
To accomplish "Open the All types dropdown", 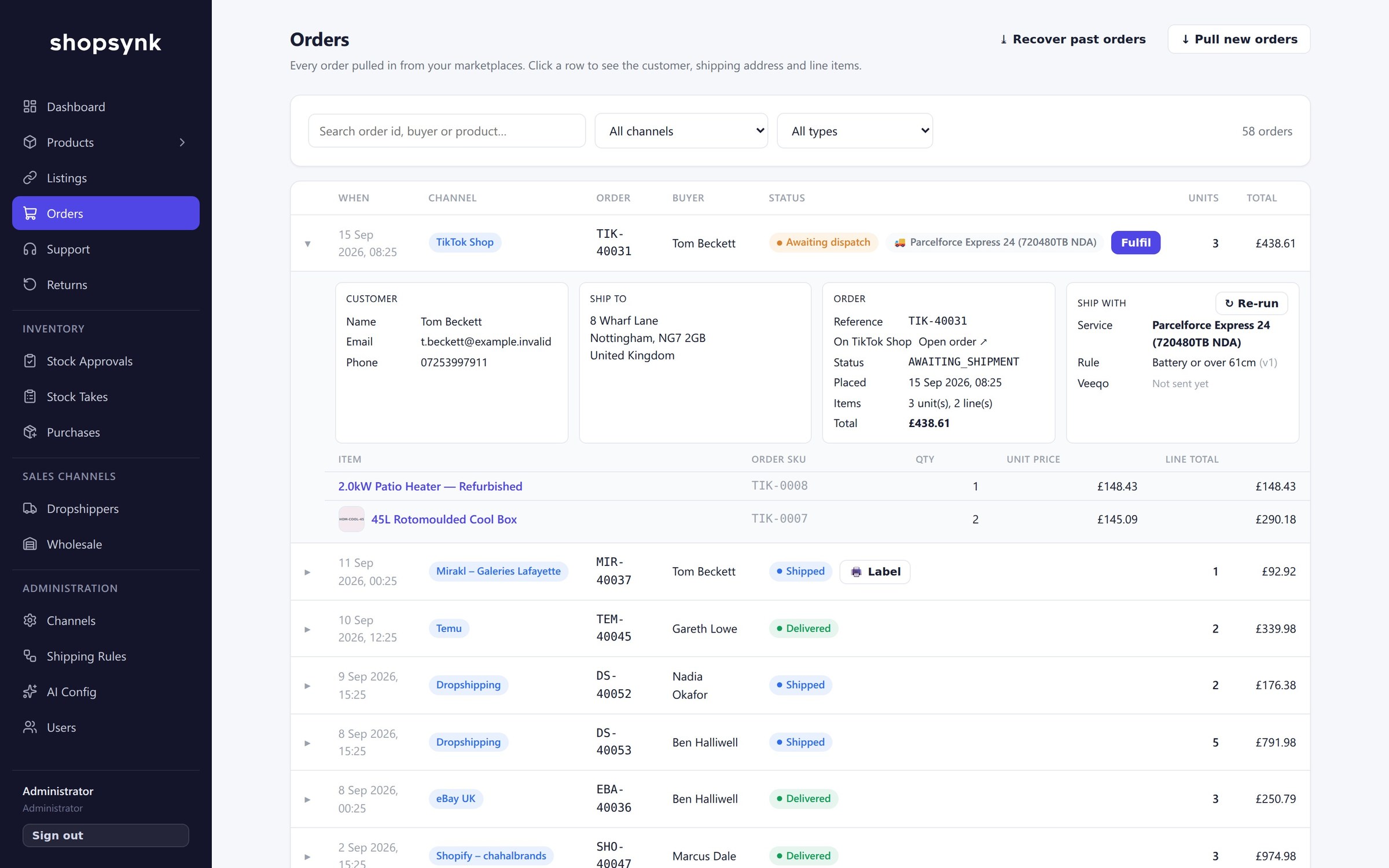I will coord(855,131).
